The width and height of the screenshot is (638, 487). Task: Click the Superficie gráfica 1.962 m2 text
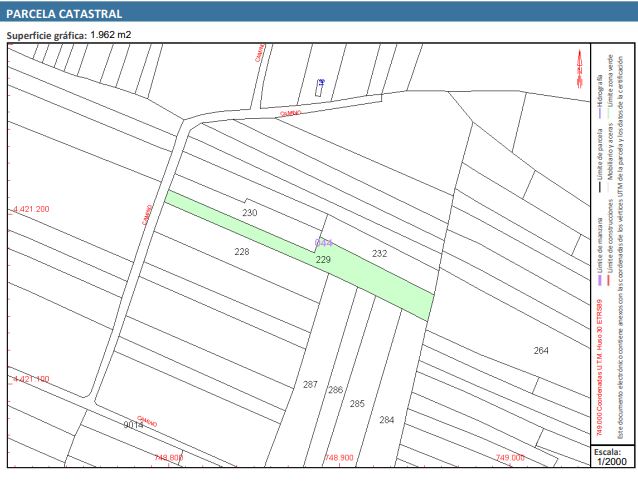[69, 35]
